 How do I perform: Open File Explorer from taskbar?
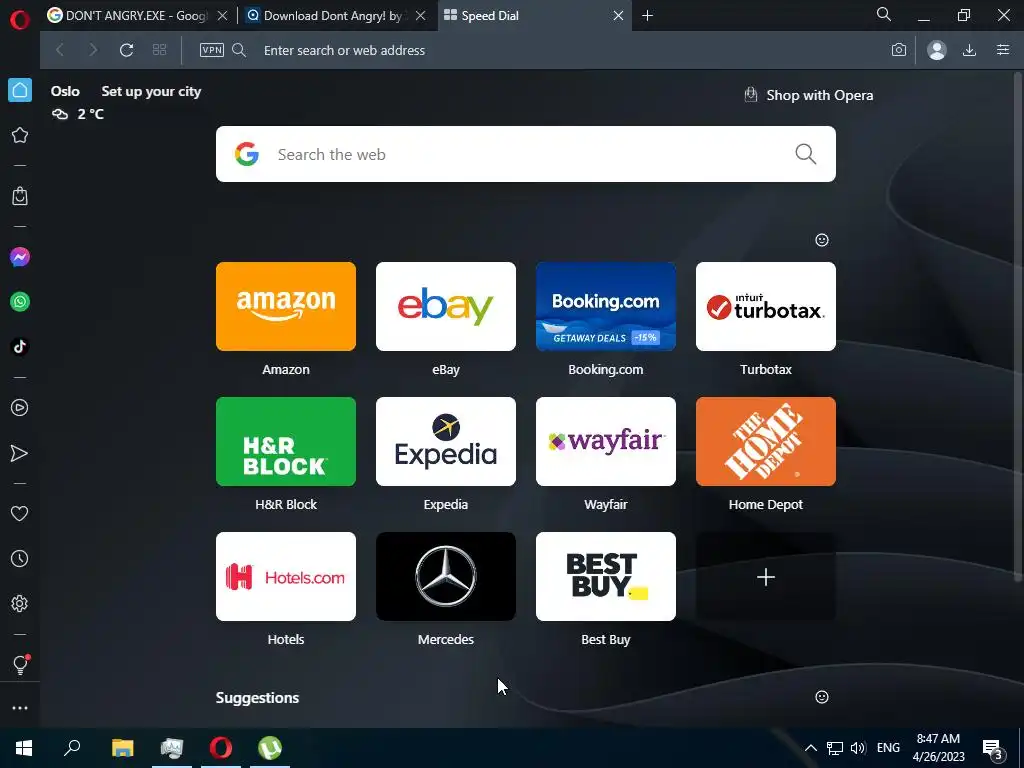pos(122,748)
